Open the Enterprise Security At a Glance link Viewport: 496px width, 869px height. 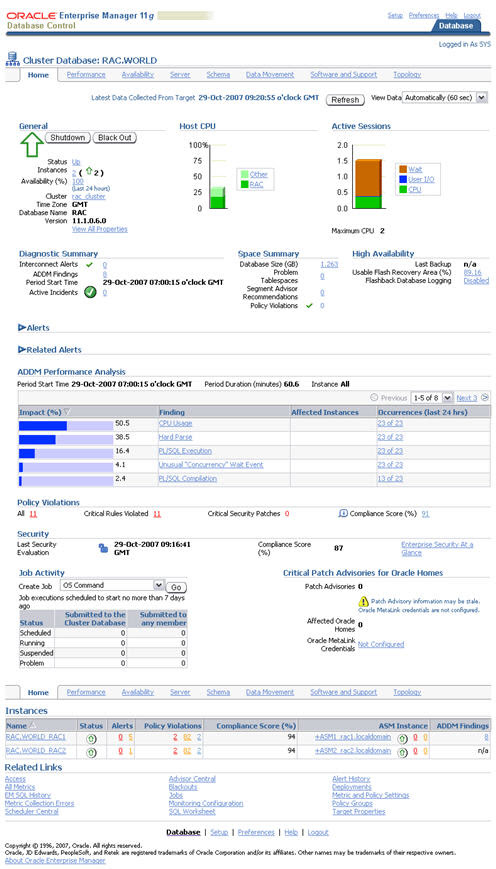pos(437,549)
